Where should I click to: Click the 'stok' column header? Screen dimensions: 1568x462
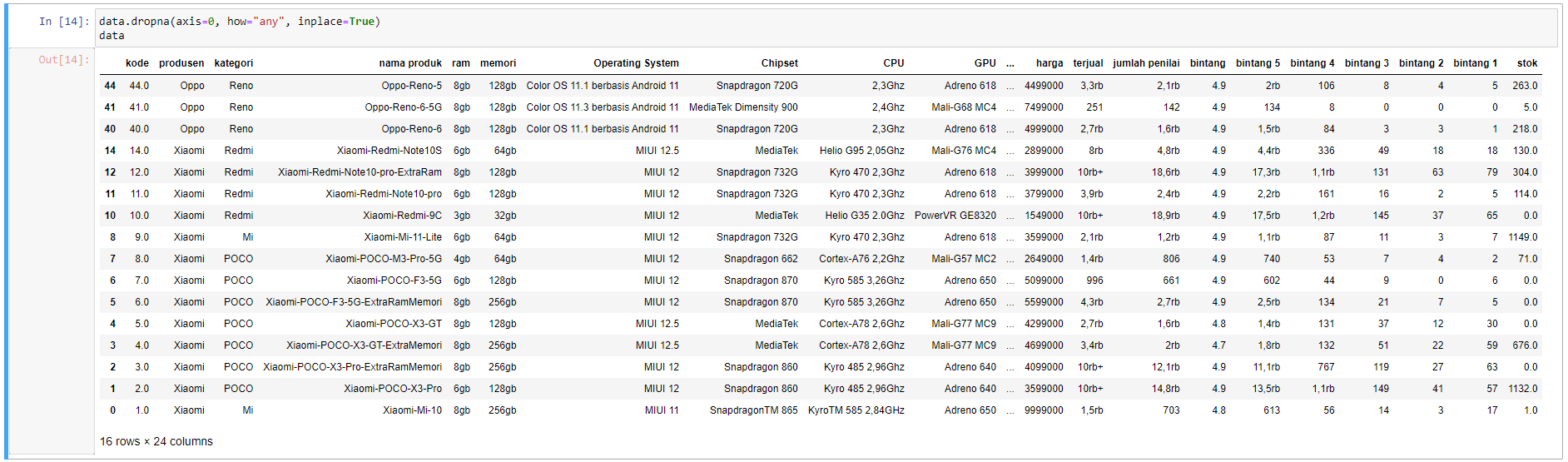coord(1526,63)
